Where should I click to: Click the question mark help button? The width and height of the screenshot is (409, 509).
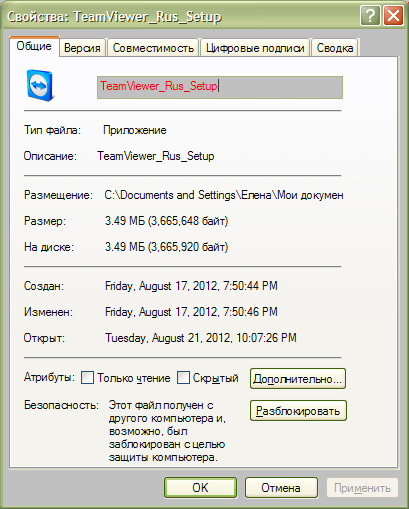pos(370,16)
